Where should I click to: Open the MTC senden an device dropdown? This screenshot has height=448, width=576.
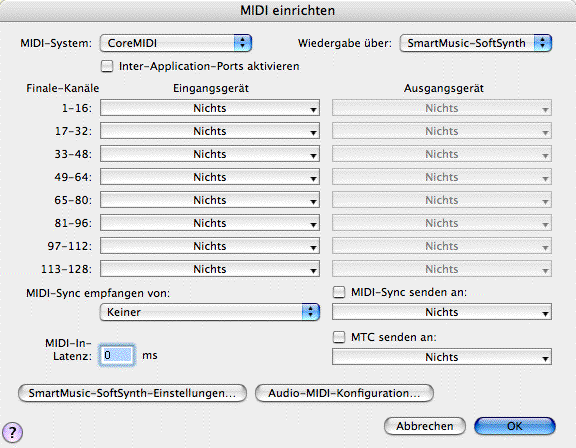(442, 357)
